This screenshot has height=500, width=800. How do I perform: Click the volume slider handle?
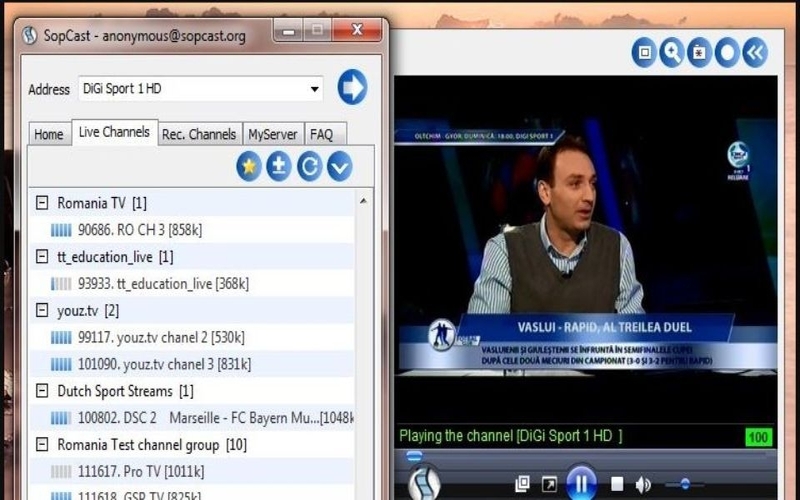pyautogui.click(x=685, y=483)
